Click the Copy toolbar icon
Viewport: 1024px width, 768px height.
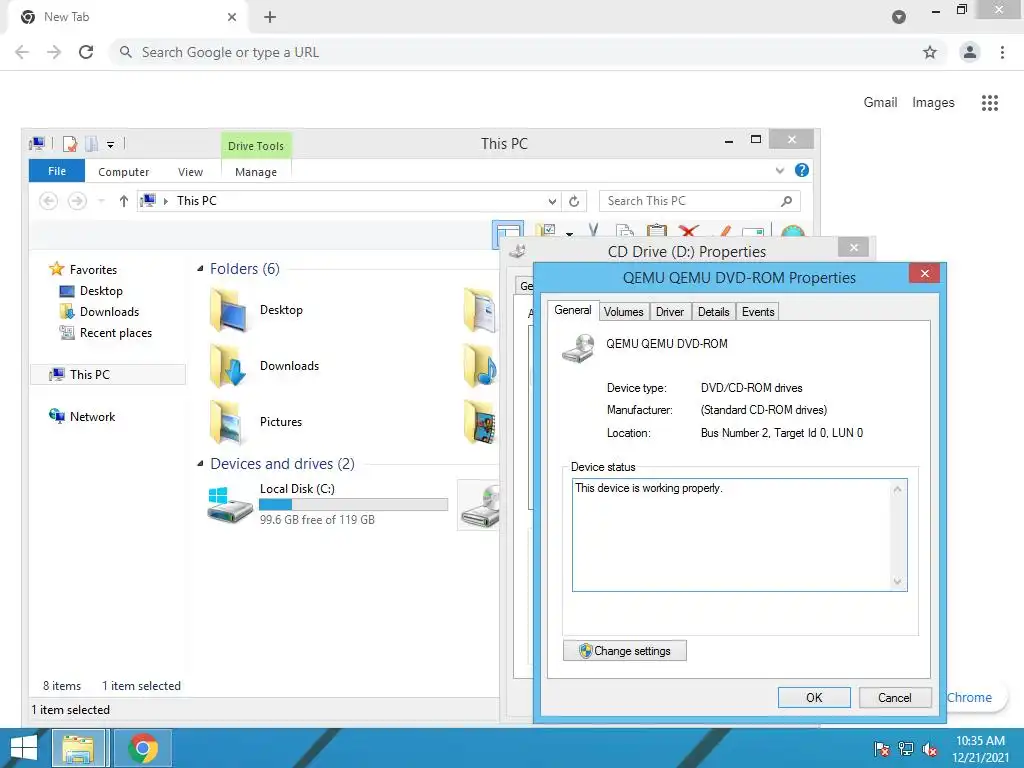click(625, 230)
